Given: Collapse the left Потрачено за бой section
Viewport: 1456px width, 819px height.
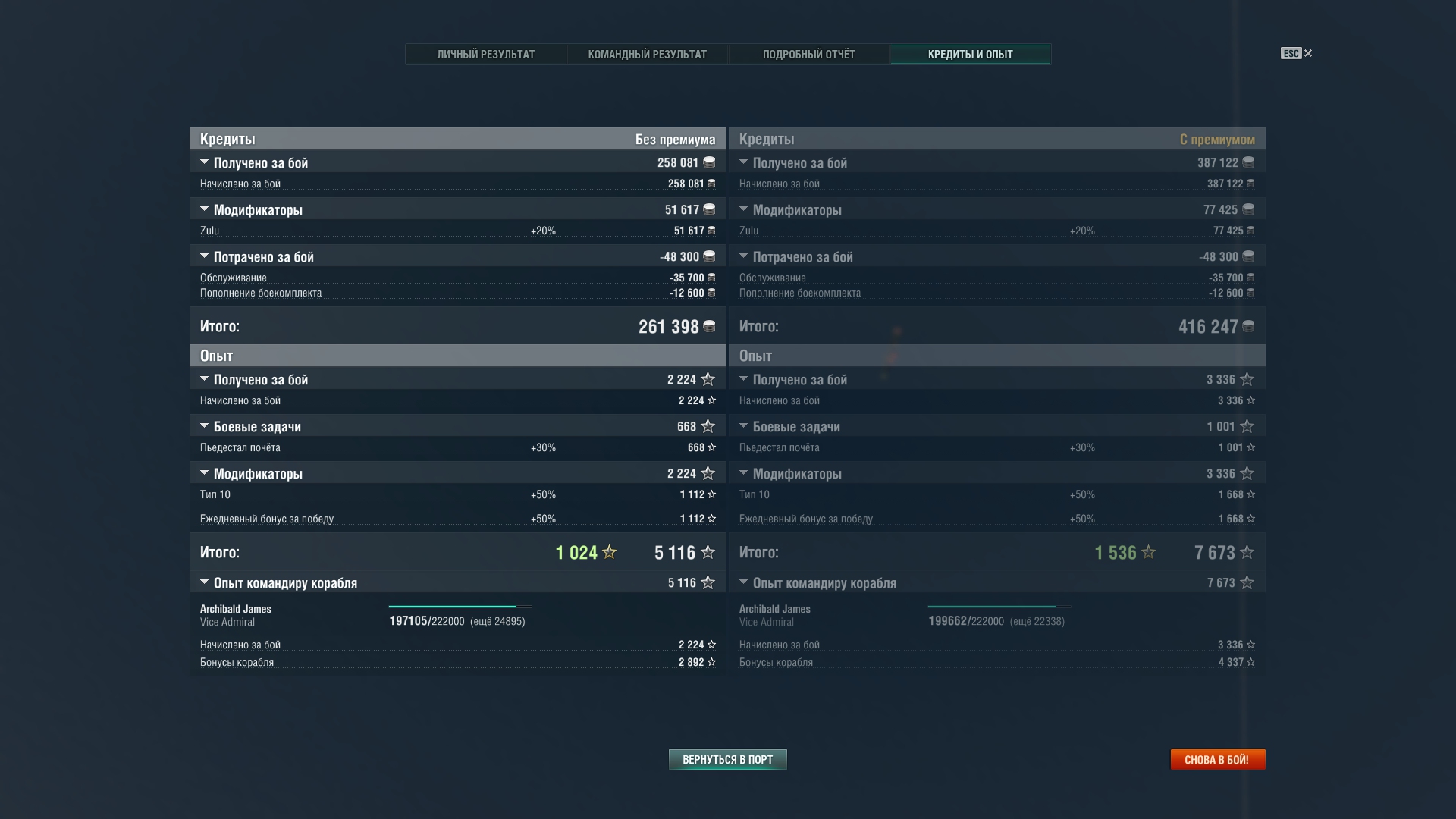Looking at the screenshot, I should point(204,256).
